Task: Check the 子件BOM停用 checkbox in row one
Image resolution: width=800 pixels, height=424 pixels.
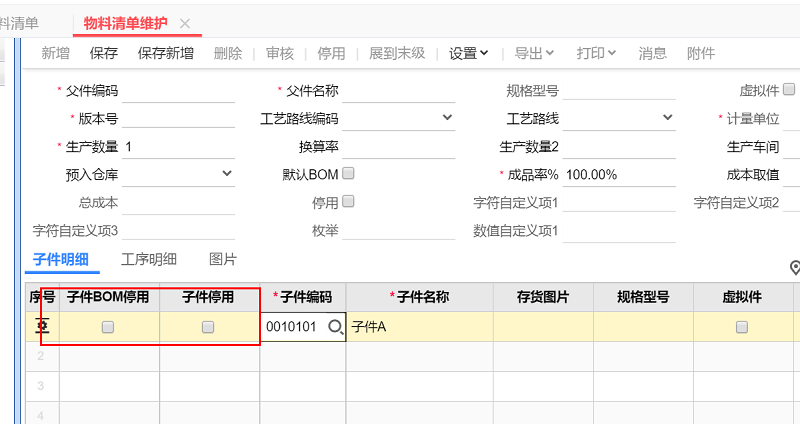Action: pyautogui.click(x=108, y=327)
